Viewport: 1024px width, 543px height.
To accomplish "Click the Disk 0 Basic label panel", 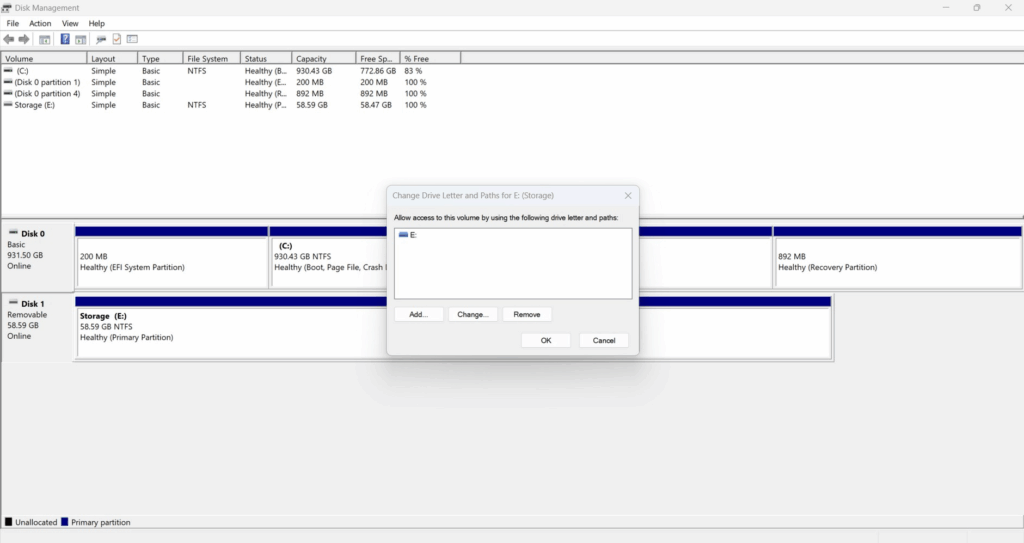I will [37, 257].
